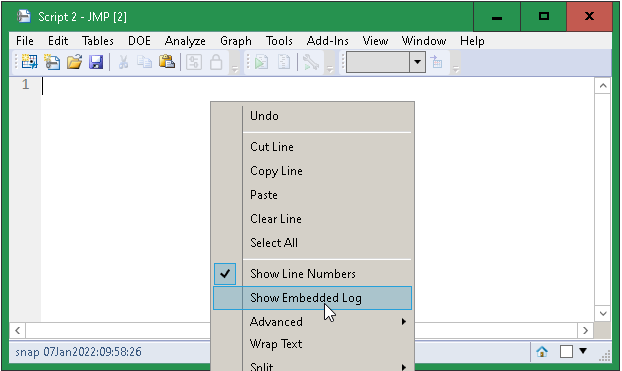Select Paste in context menu
Viewport: 622px width, 371px height.
pos(313,195)
